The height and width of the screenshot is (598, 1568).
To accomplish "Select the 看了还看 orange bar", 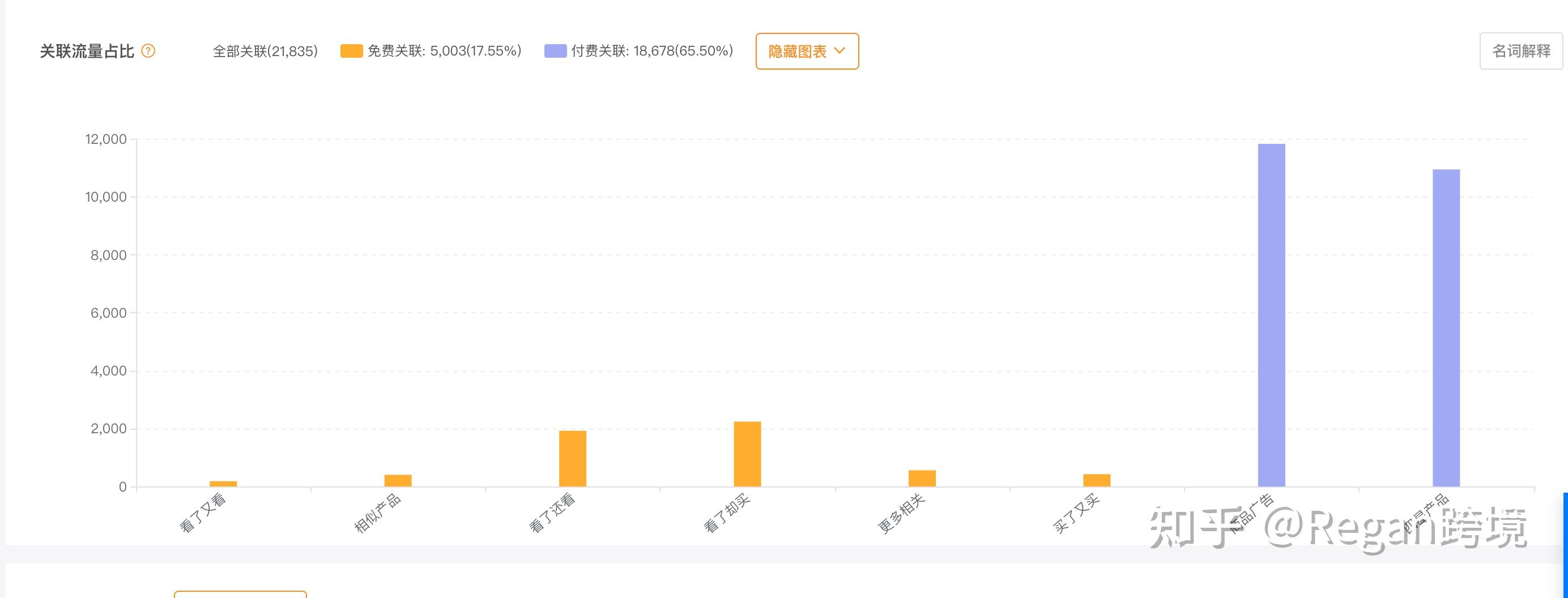I will click(x=573, y=459).
